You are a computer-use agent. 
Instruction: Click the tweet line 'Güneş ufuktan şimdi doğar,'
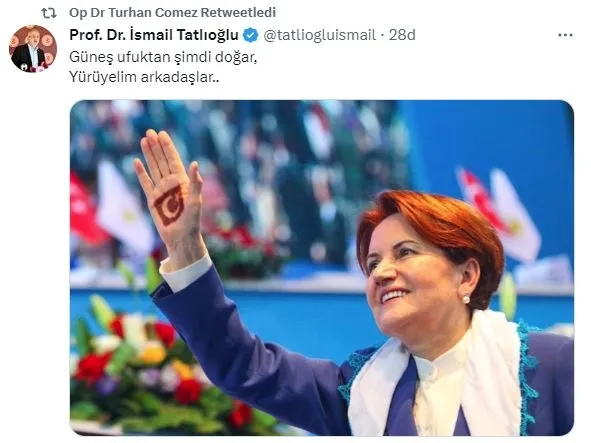(163, 57)
